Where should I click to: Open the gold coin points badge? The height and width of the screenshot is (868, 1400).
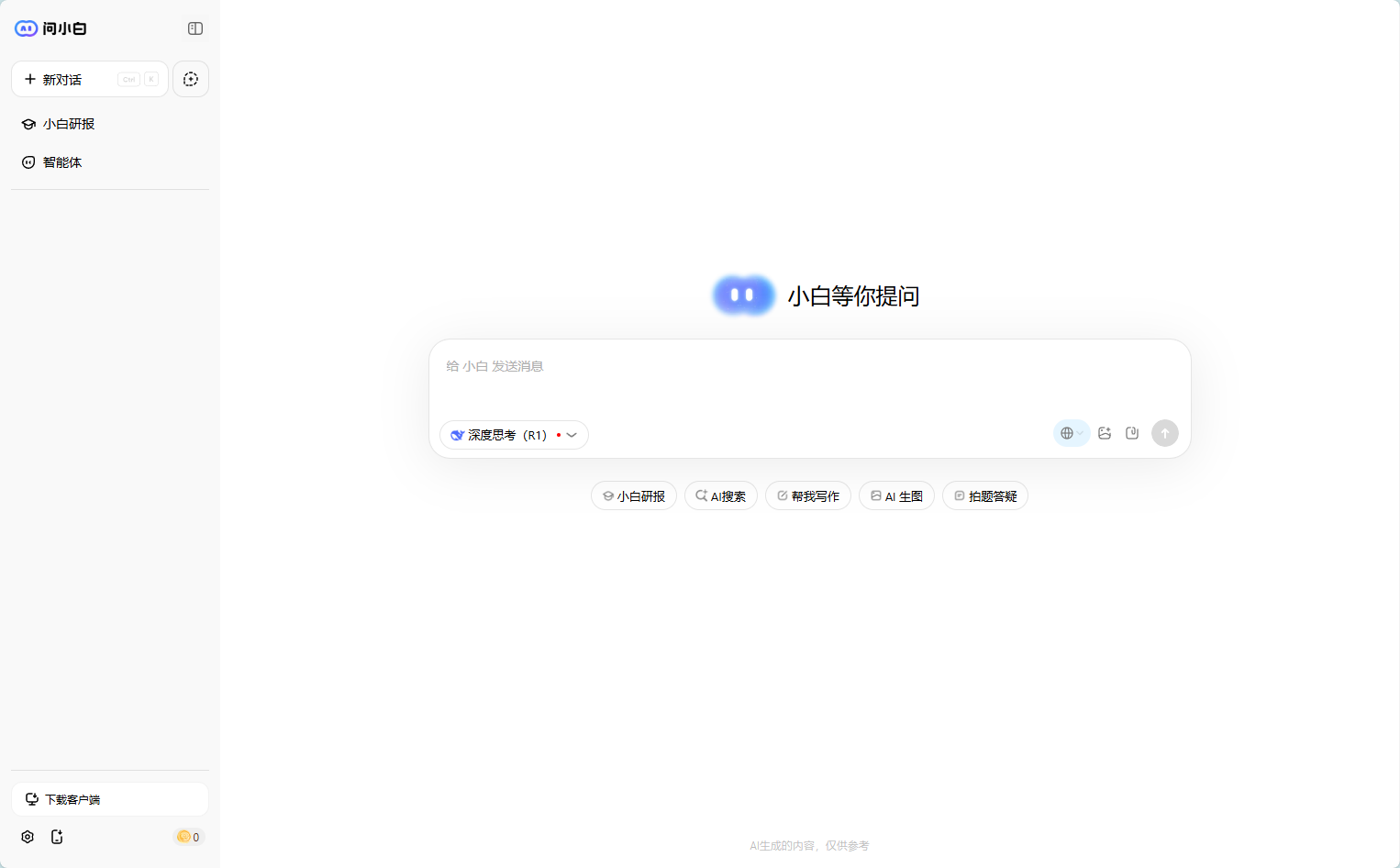point(188,837)
